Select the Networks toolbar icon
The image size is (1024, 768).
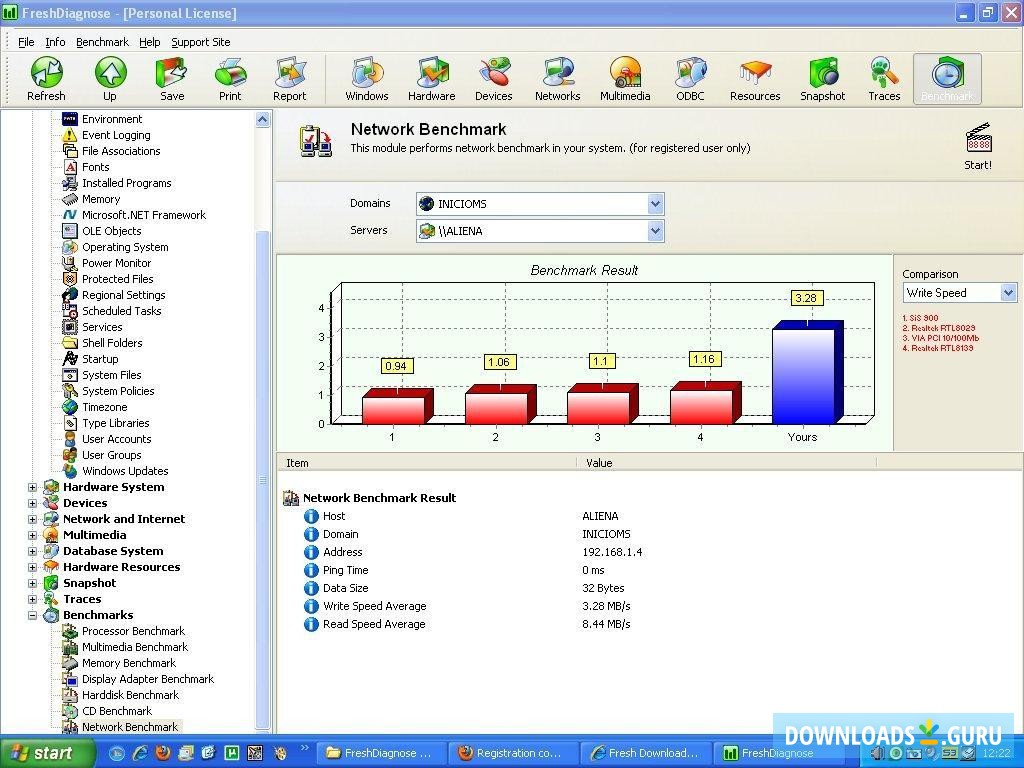pyautogui.click(x=557, y=78)
